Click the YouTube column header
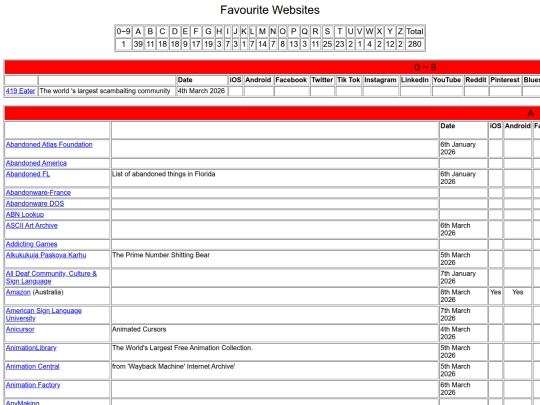 tap(447, 80)
